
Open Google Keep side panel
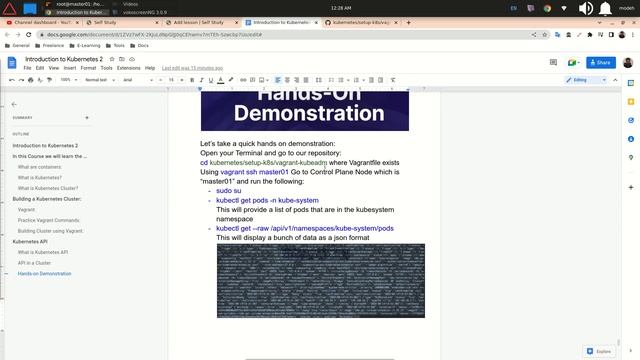(631, 102)
